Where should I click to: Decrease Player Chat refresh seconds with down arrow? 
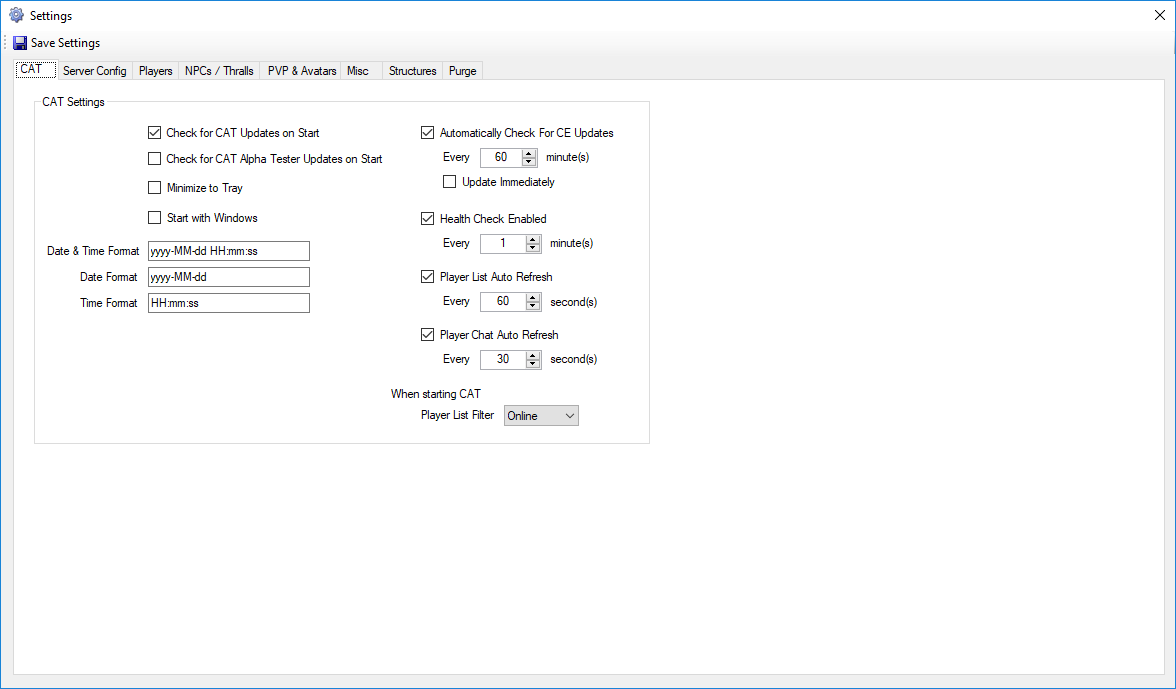point(530,363)
